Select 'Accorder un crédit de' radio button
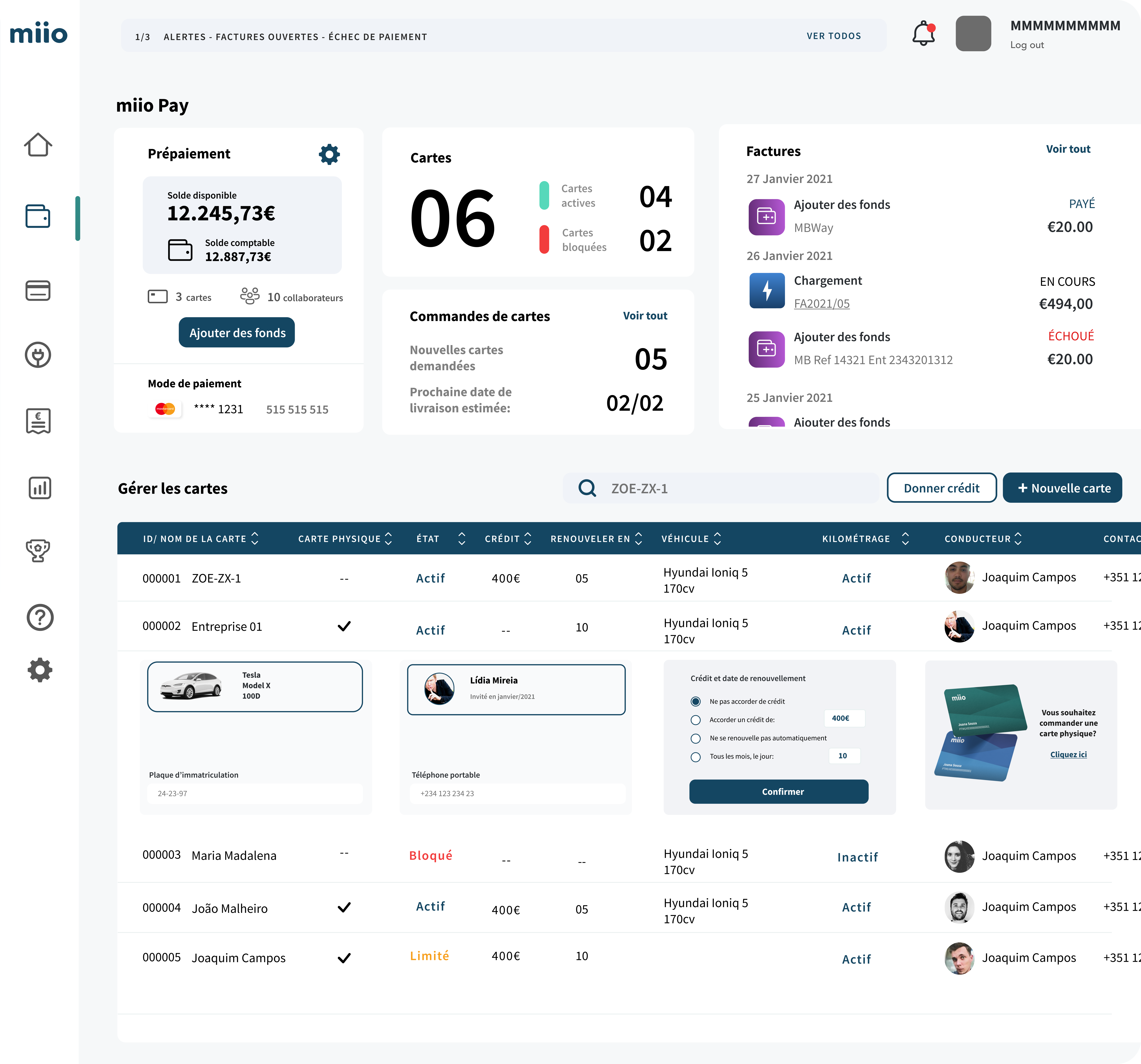Screen dimensions: 1141x1064 click(x=696, y=720)
